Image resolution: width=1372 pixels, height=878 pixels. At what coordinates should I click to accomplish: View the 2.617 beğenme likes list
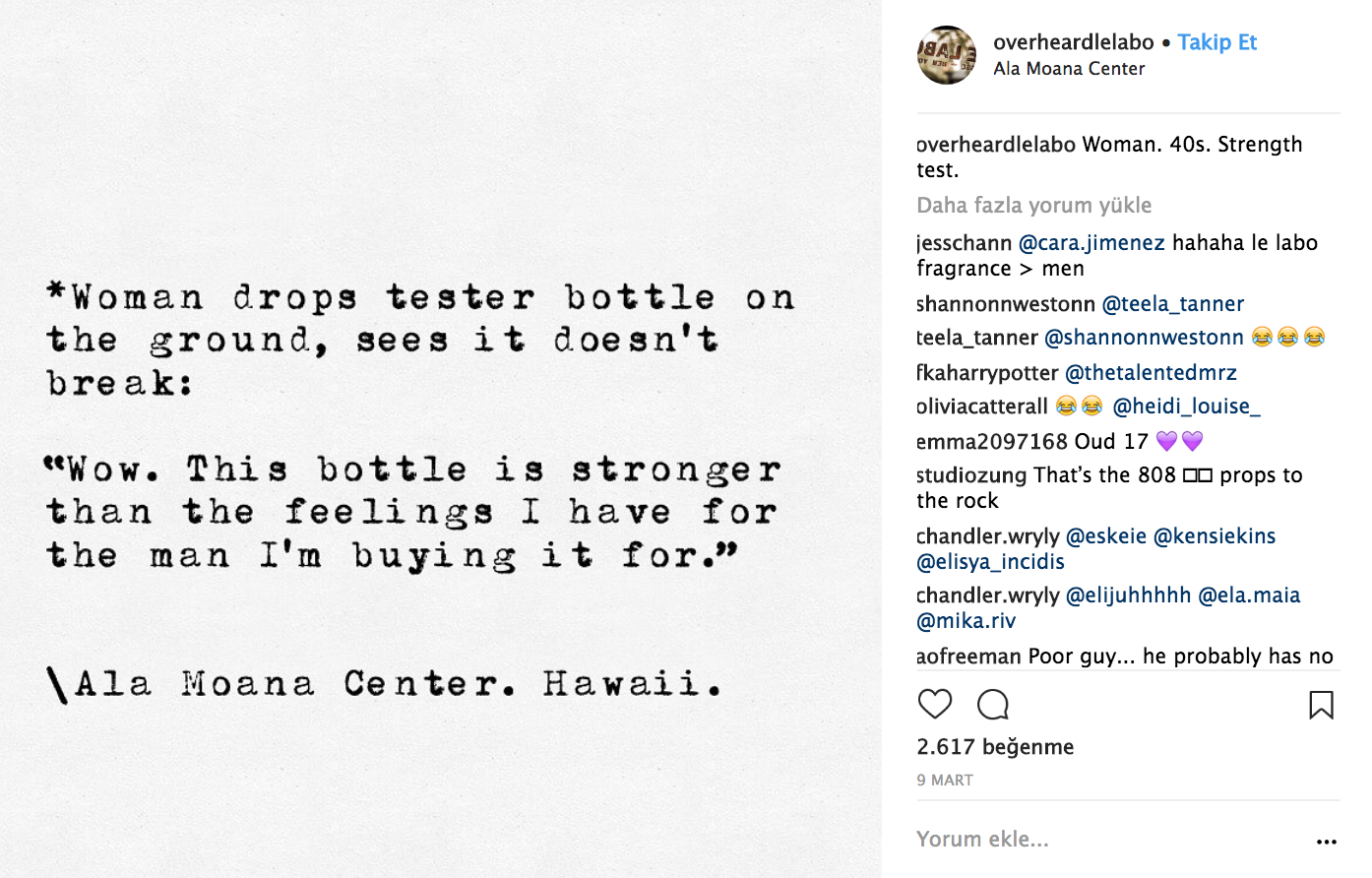995,747
